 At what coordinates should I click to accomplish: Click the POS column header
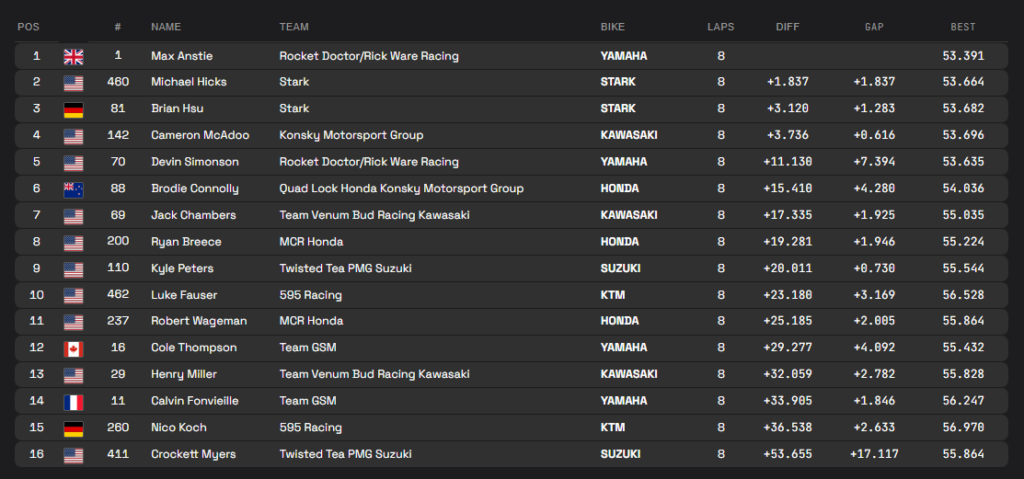coord(28,27)
